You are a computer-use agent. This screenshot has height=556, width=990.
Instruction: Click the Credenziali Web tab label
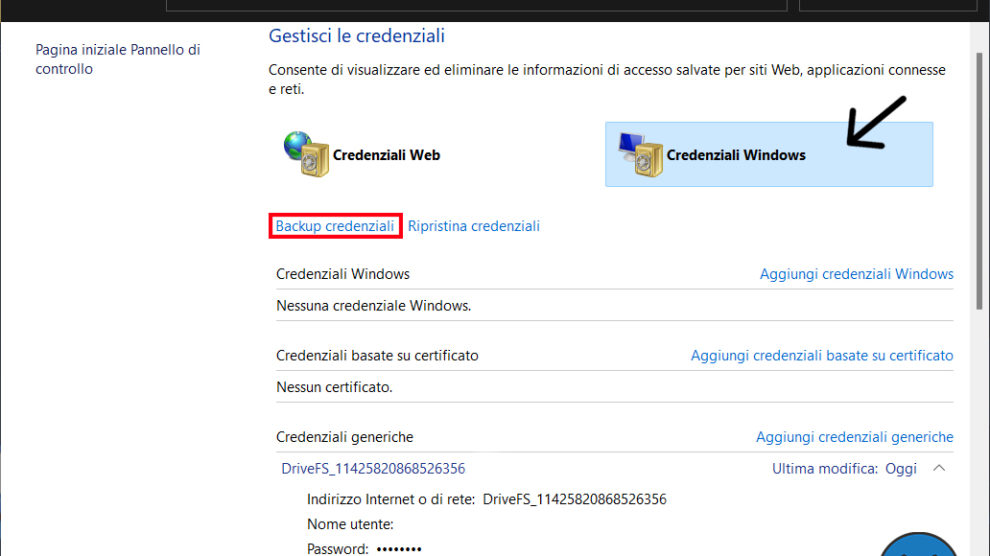(386, 155)
